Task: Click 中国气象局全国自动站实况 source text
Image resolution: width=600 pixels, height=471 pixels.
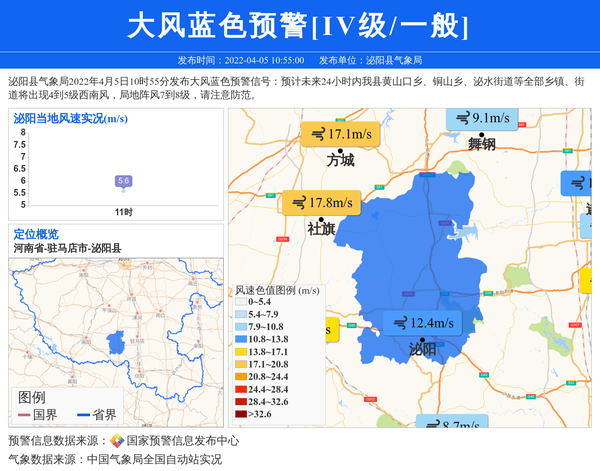Action: pyautogui.click(x=154, y=460)
